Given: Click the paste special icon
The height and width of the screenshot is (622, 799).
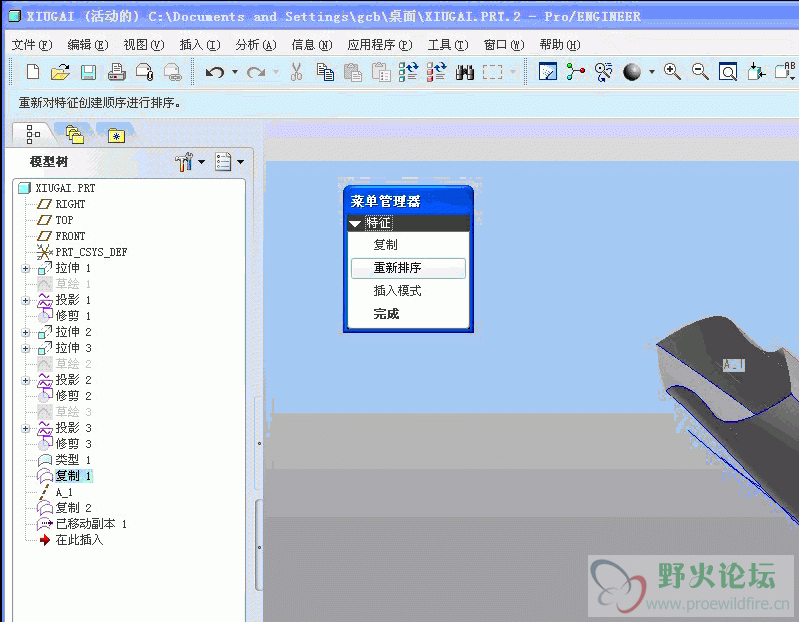Looking at the screenshot, I should (381, 72).
